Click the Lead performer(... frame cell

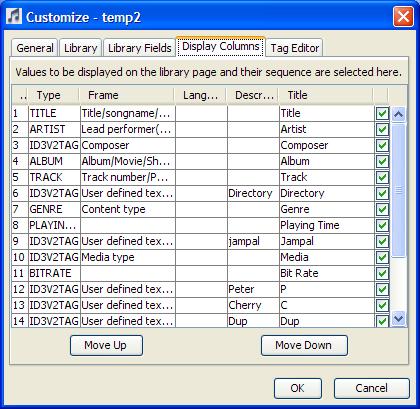pos(128,129)
